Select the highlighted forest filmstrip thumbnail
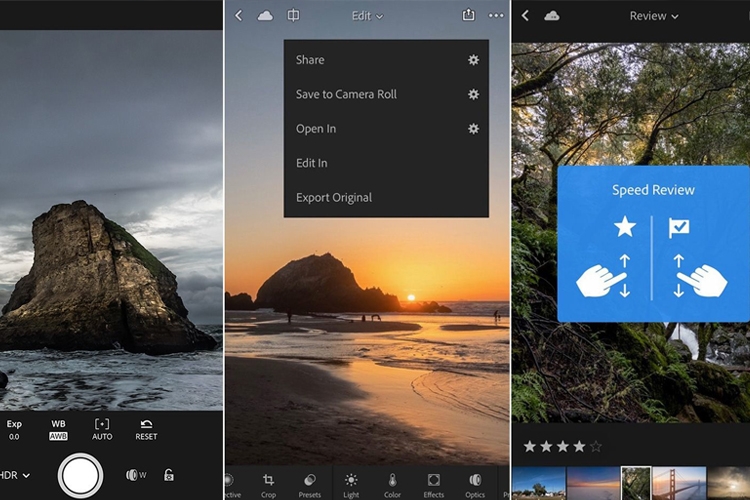Screen dimensions: 750x500 pyautogui.click(x=636, y=483)
